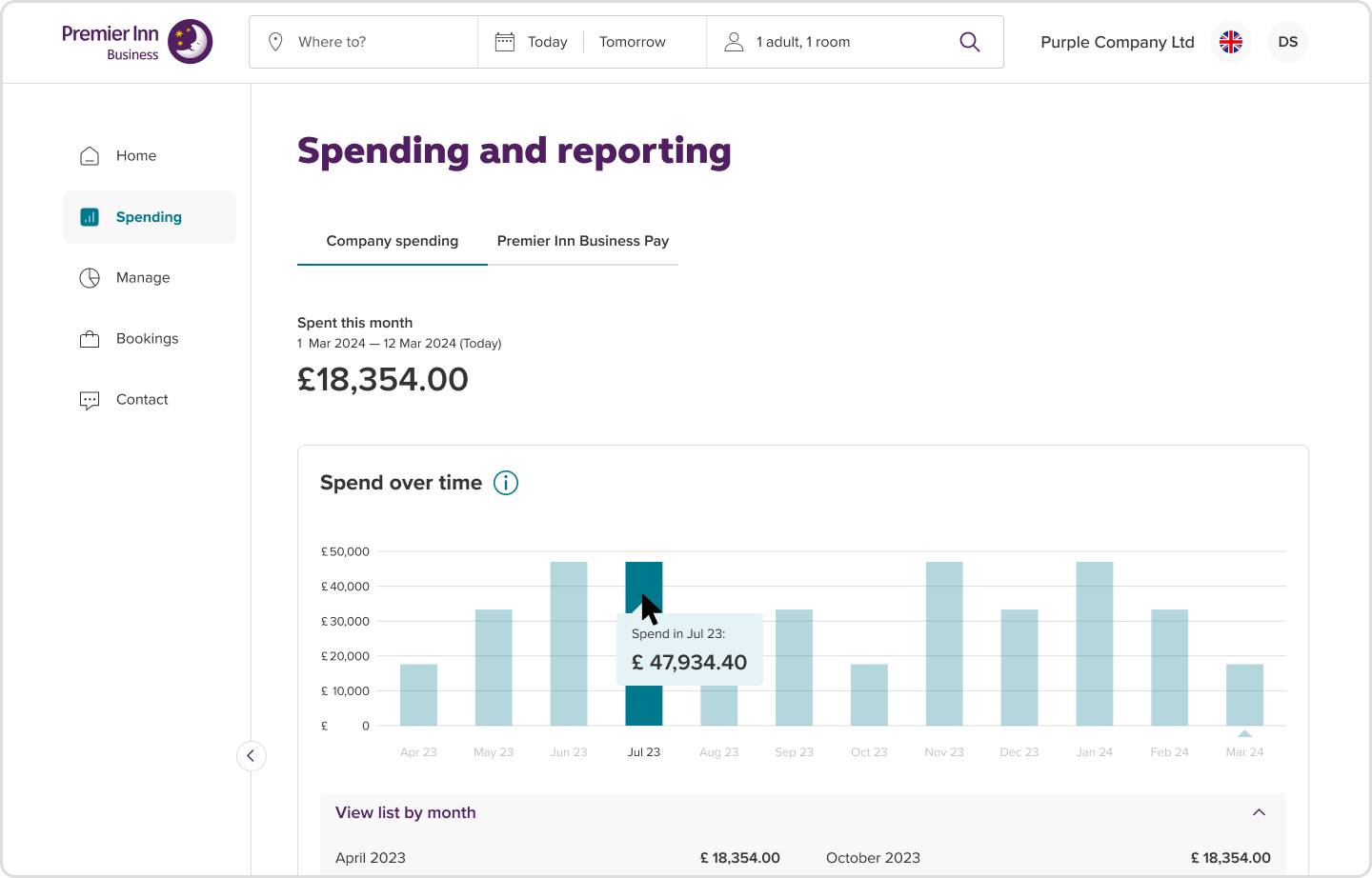
Task: Click the Spend over time info icon
Action: point(506,483)
